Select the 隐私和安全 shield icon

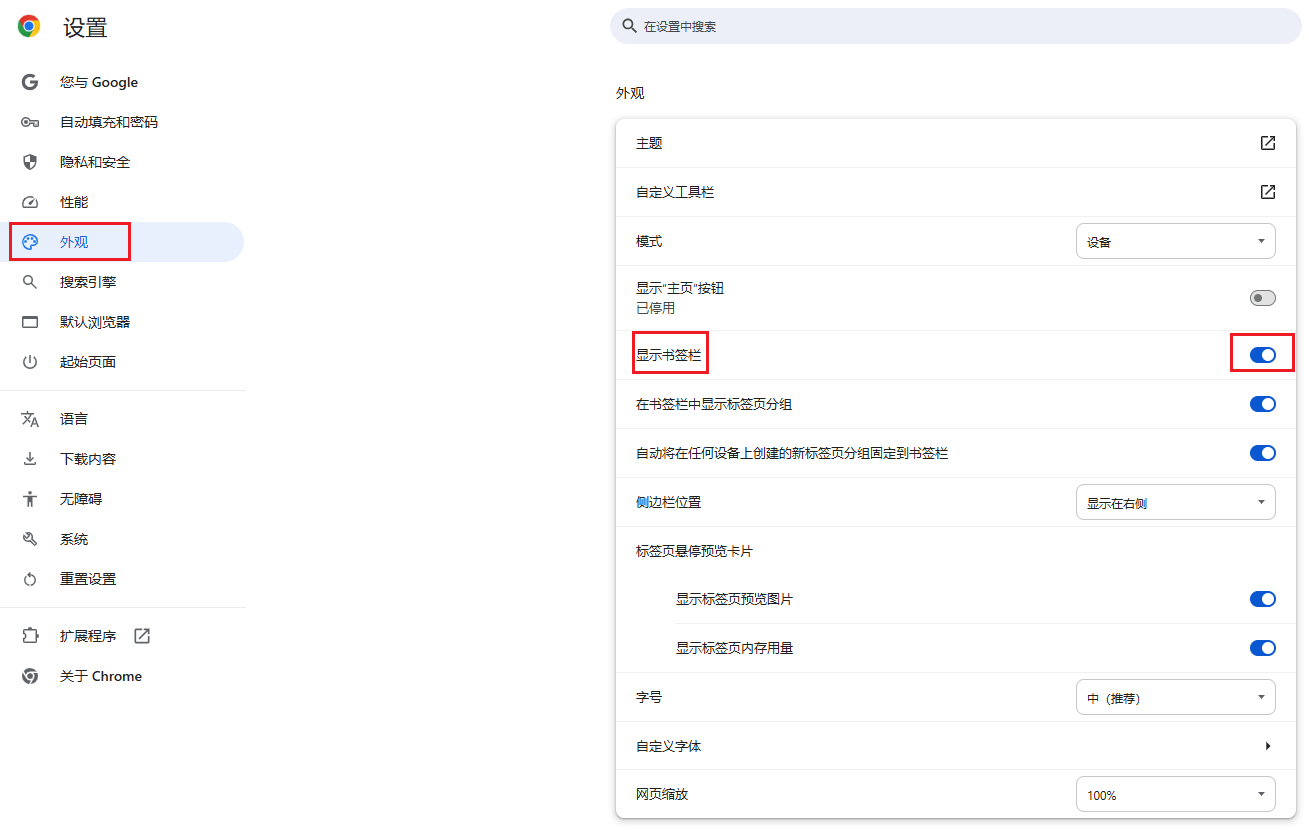click(x=29, y=161)
